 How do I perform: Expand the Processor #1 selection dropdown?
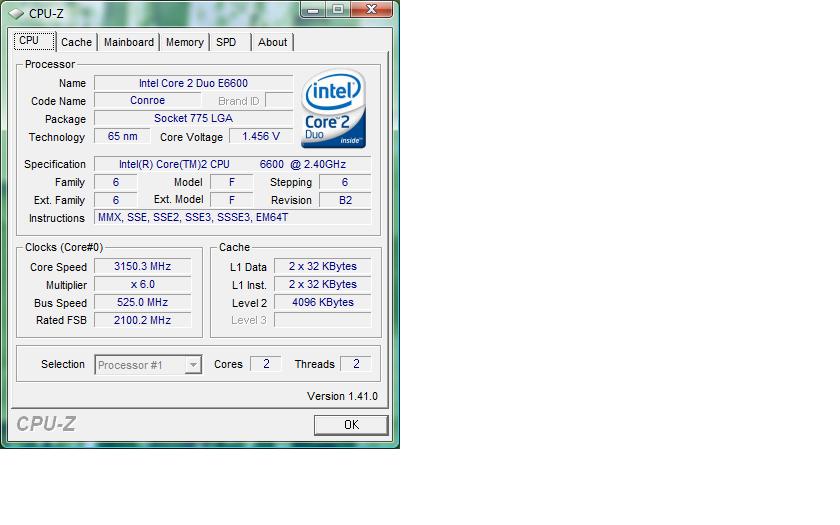pos(193,365)
